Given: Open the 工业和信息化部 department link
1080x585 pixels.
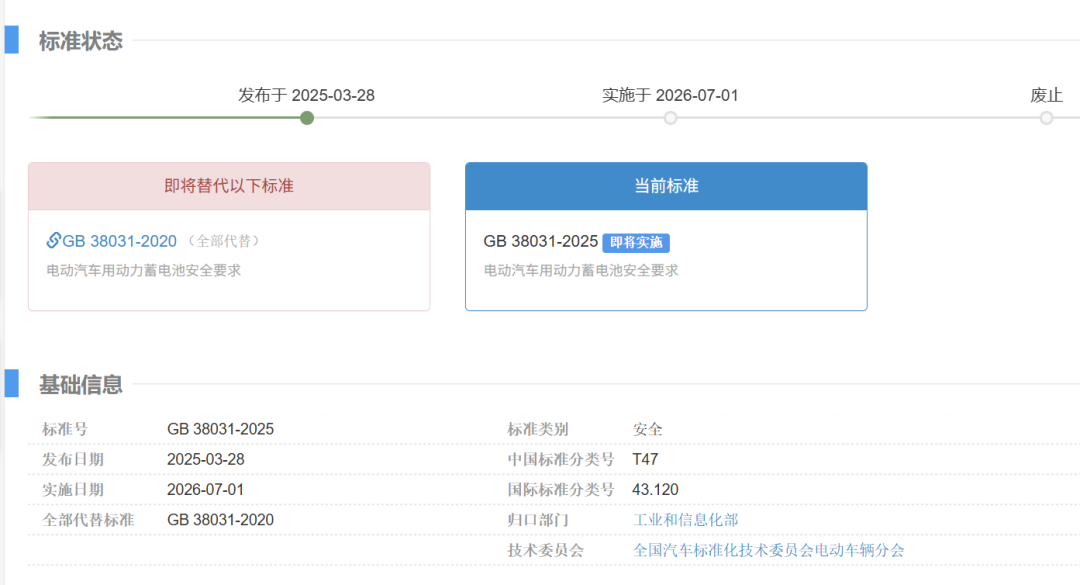Looking at the screenshot, I should [685, 520].
